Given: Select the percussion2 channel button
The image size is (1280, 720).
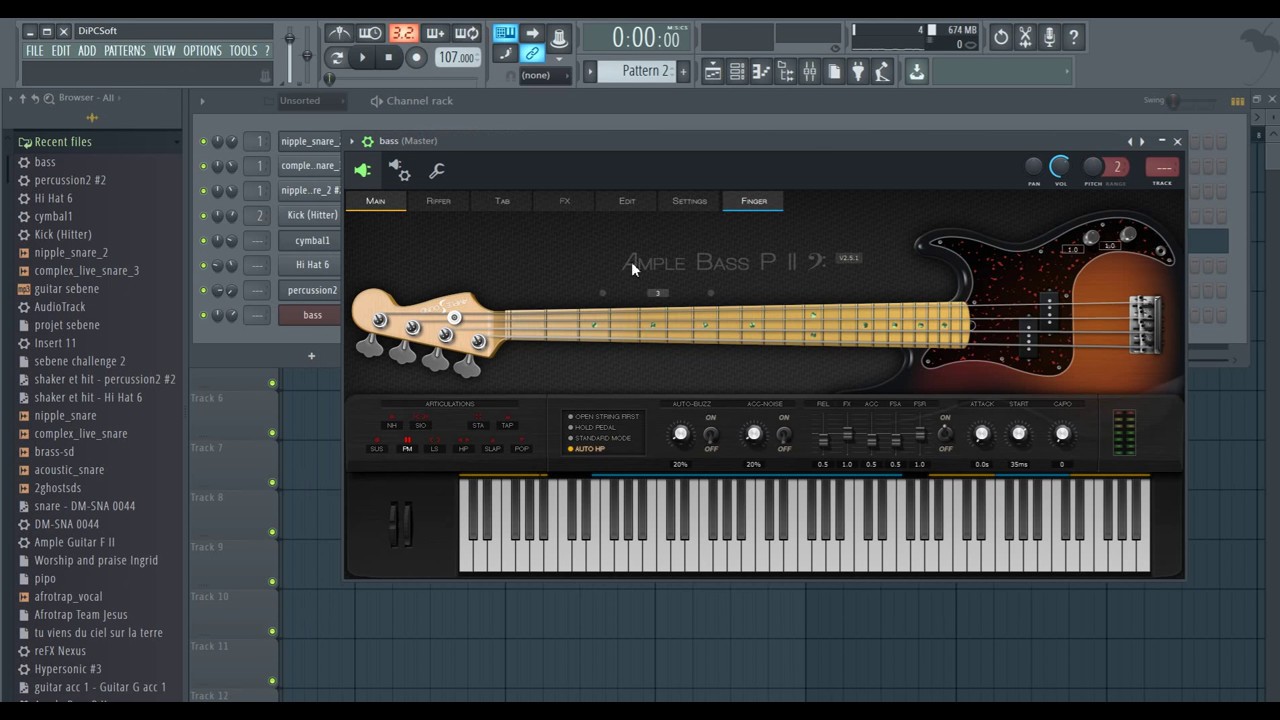Looking at the screenshot, I should (x=312, y=290).
